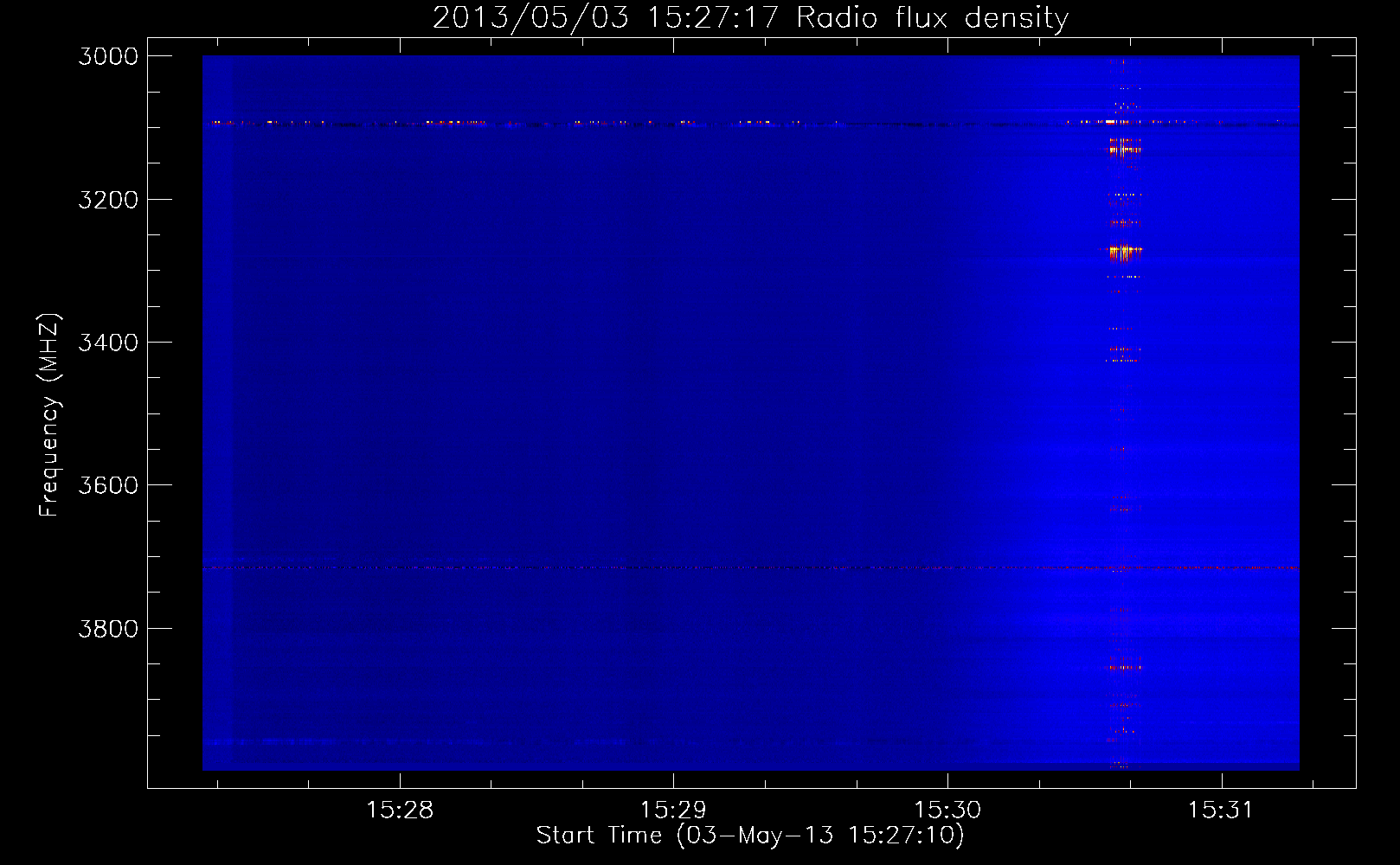Click the 'Start Time (03-May-13 15:27:10)' axis title
The image size is (1400, 865).
[x=750, y=836]
